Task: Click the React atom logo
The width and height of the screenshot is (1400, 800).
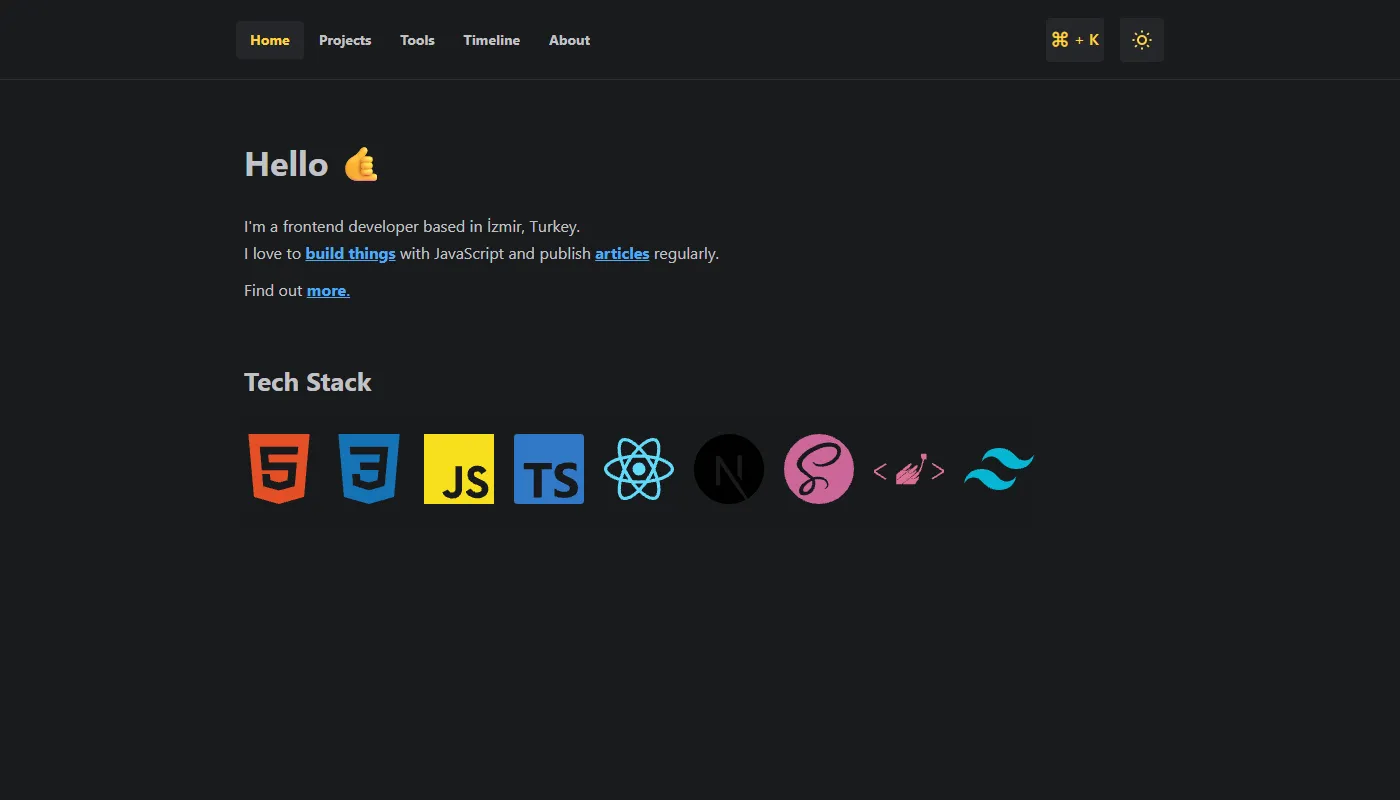Action: pyautogui.click(x=639, y=469)
